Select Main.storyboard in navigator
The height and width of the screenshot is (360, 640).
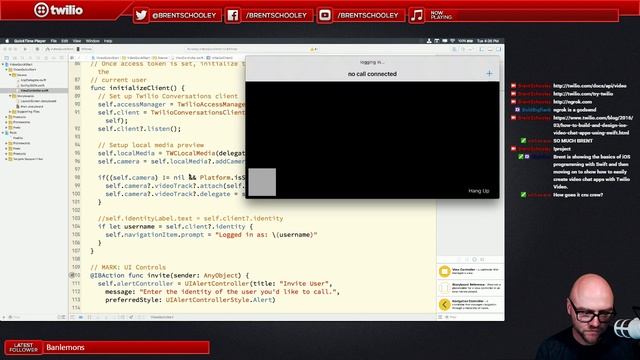tap(31, 107)
